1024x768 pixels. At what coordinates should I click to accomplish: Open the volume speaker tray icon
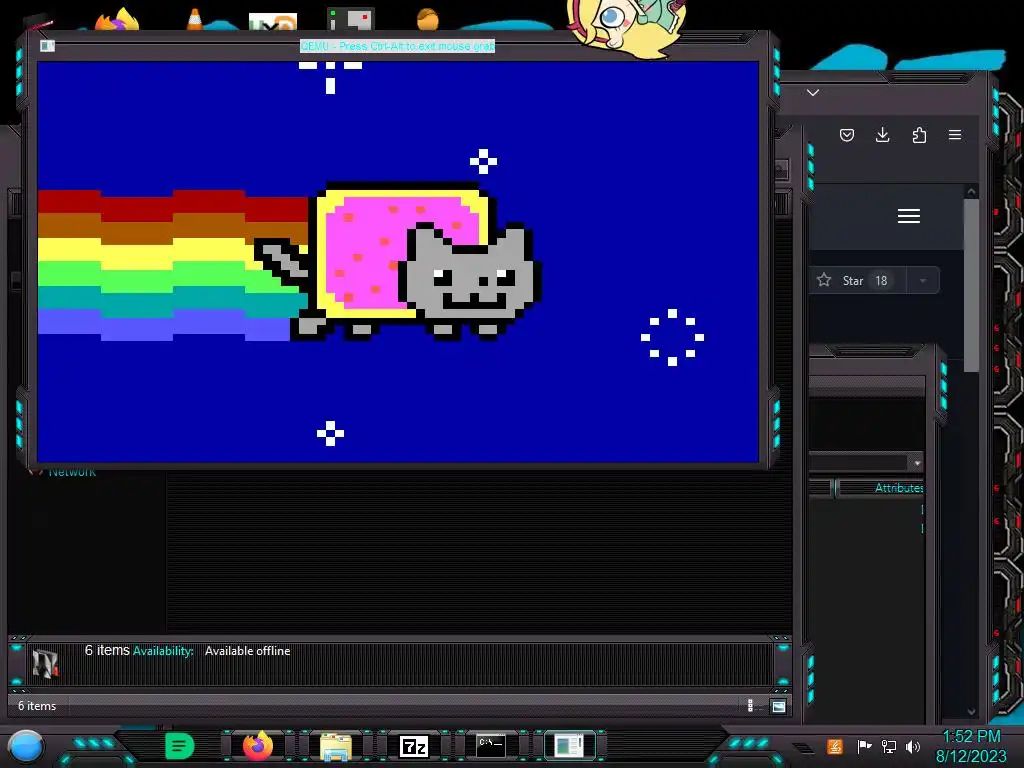(x=913, y=746)
